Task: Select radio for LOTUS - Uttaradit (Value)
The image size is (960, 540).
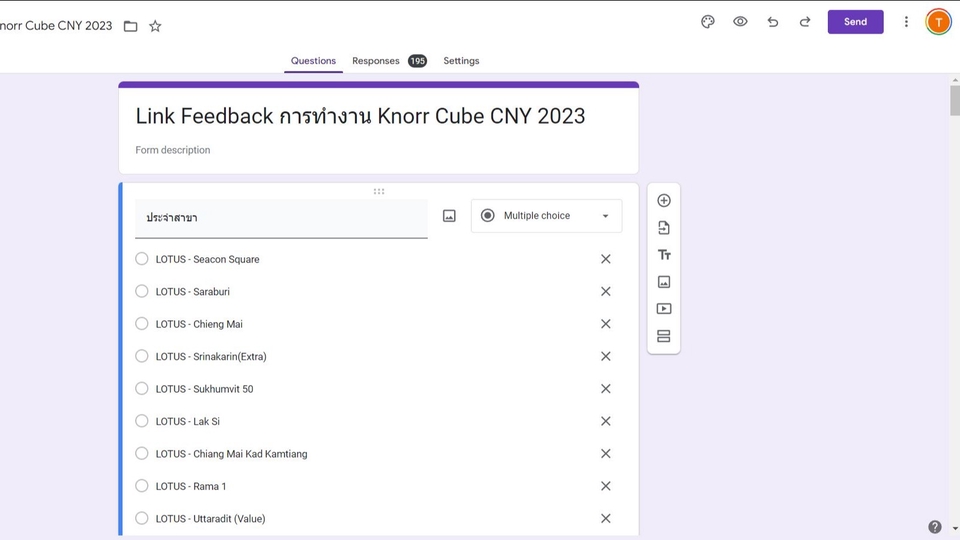Action: (141, 518)
